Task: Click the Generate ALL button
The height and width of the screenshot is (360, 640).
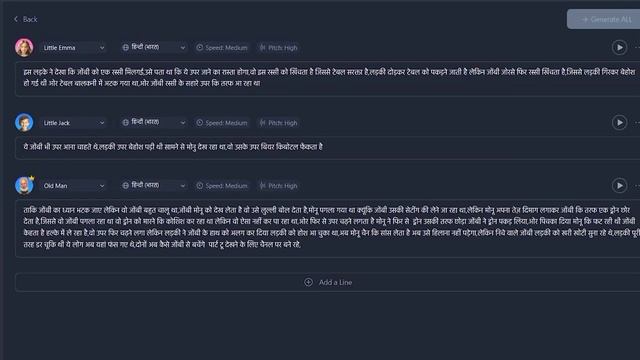Action: [x=603, y=19]
